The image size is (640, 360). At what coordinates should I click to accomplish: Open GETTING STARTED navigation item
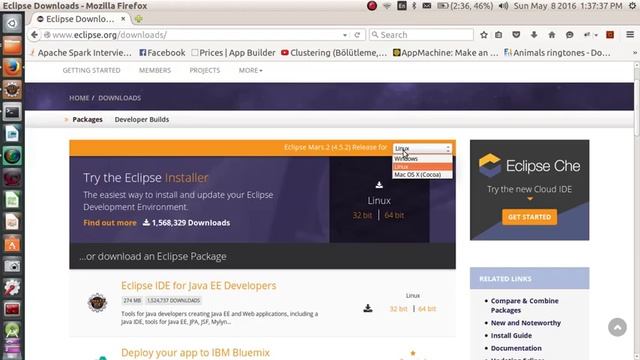(91, 70)
